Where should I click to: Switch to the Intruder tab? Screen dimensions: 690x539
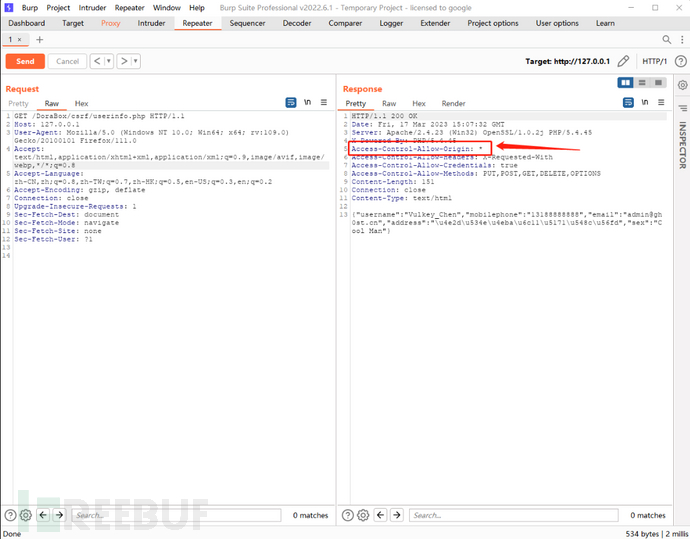[151, 23]
